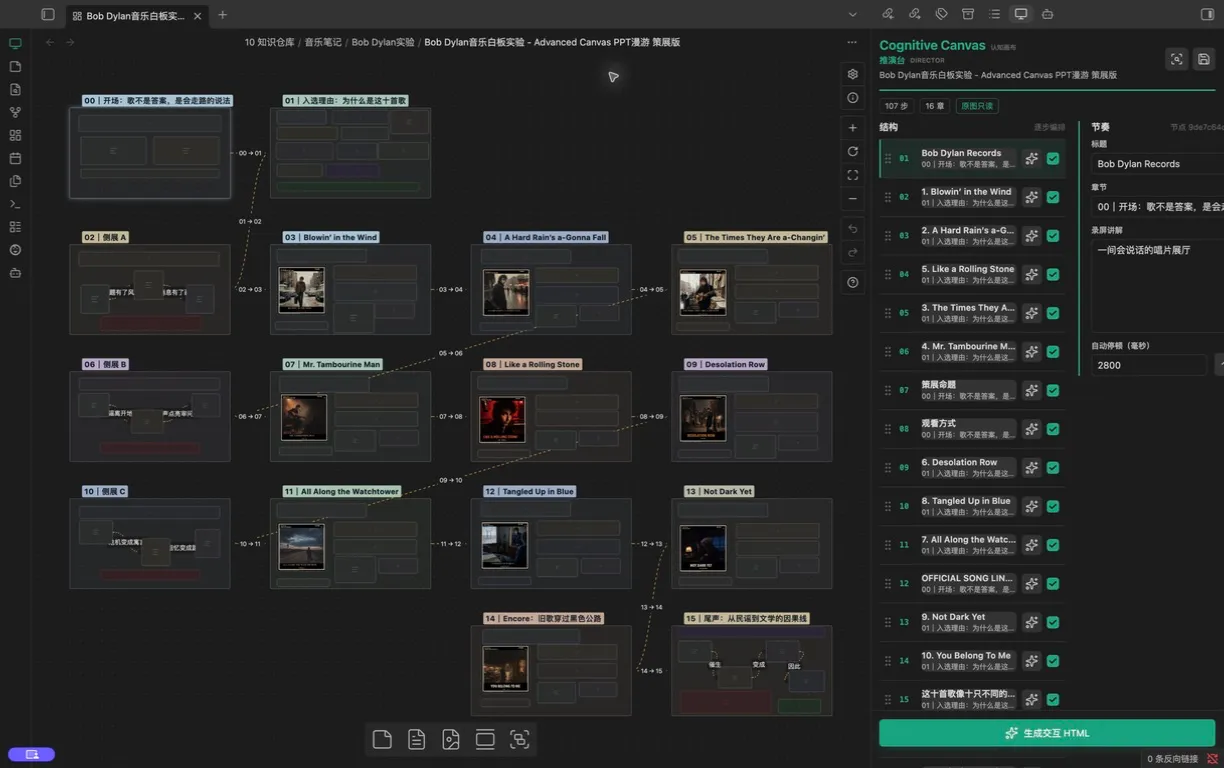The image size is (1224, 768).
Task: Uncheck the Bob Dylan Records step checkbox
Action: [1053, 159]
